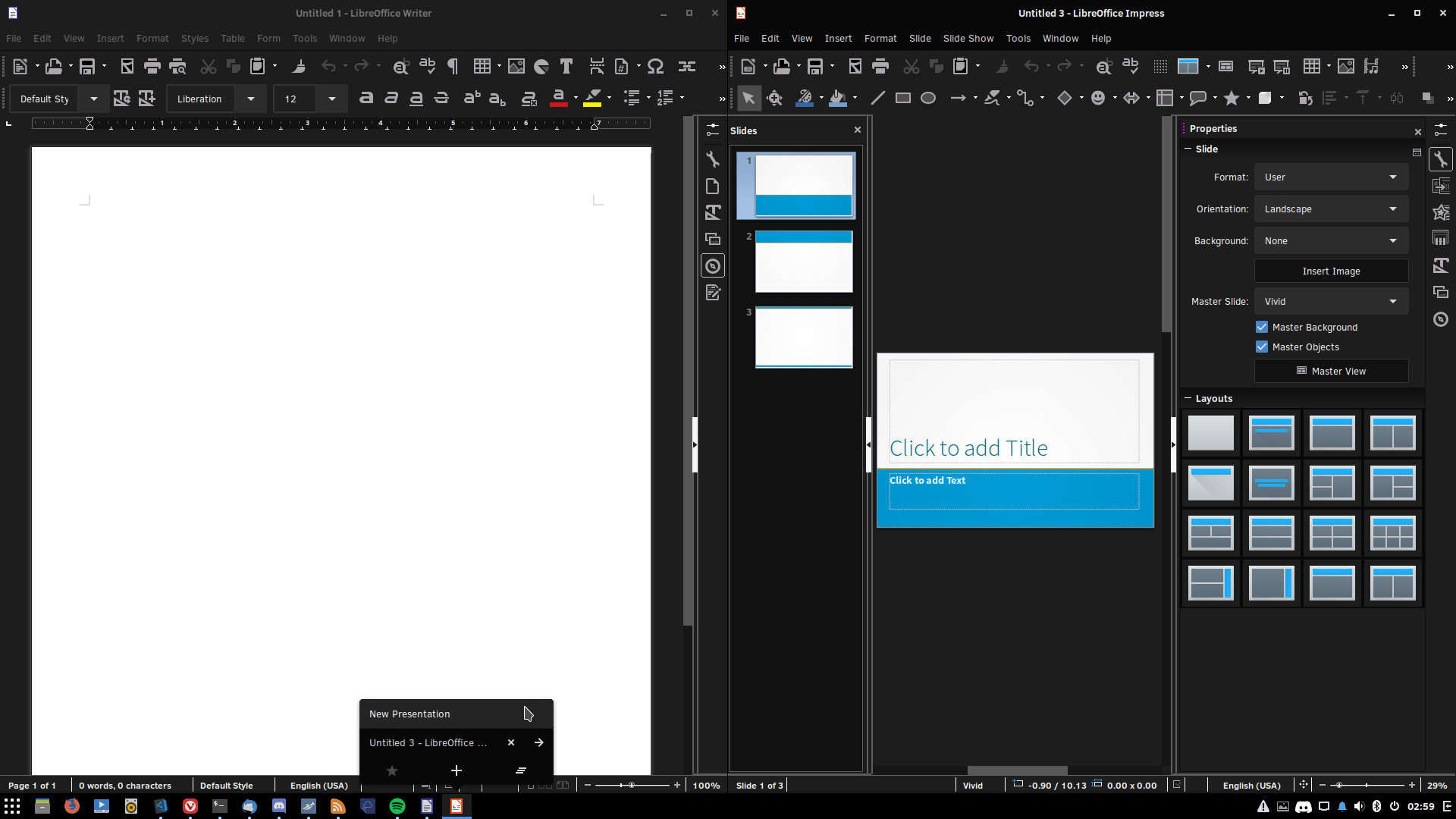The image size is (1456, 819).
Task: Open paragraph style dropdown in Writer
Action: click(94, 99)
